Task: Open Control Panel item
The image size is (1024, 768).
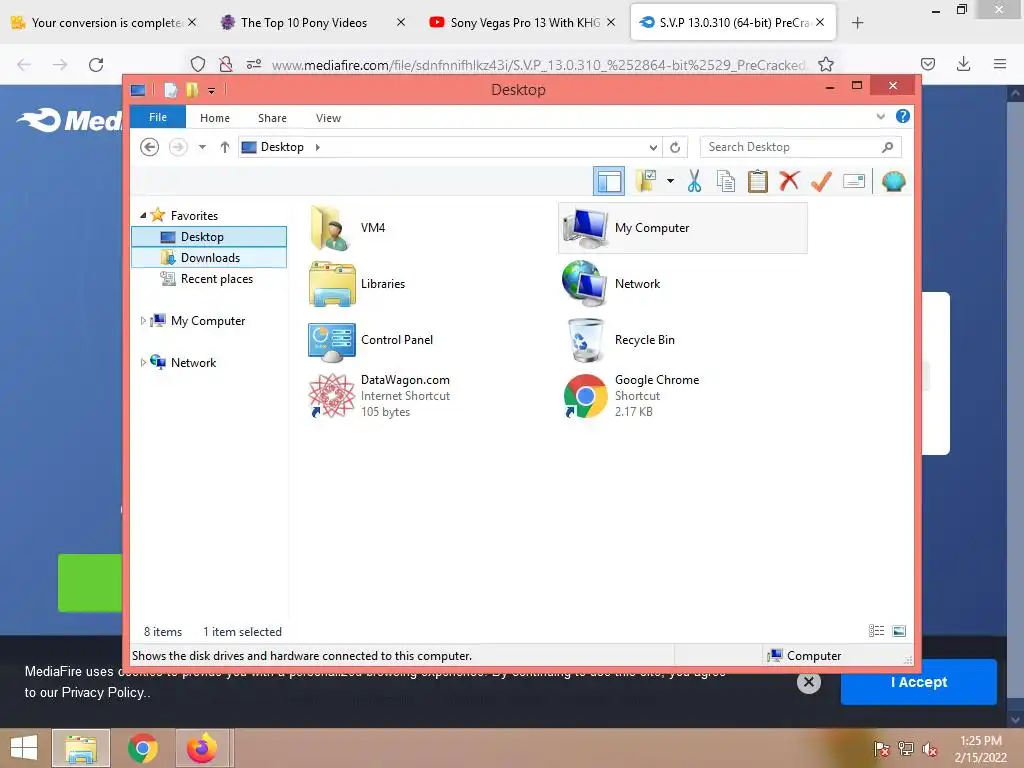Action: [x=370, y=340]
